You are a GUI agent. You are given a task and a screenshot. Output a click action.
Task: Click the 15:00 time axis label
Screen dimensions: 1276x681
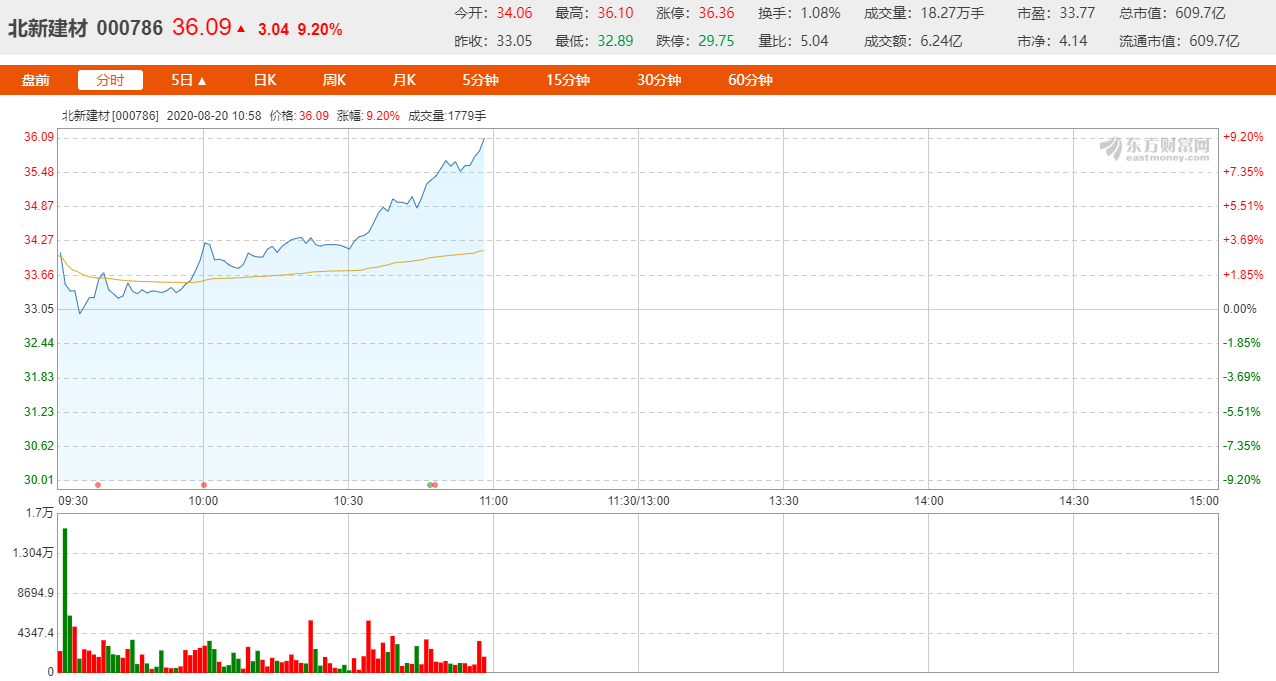1204,501
